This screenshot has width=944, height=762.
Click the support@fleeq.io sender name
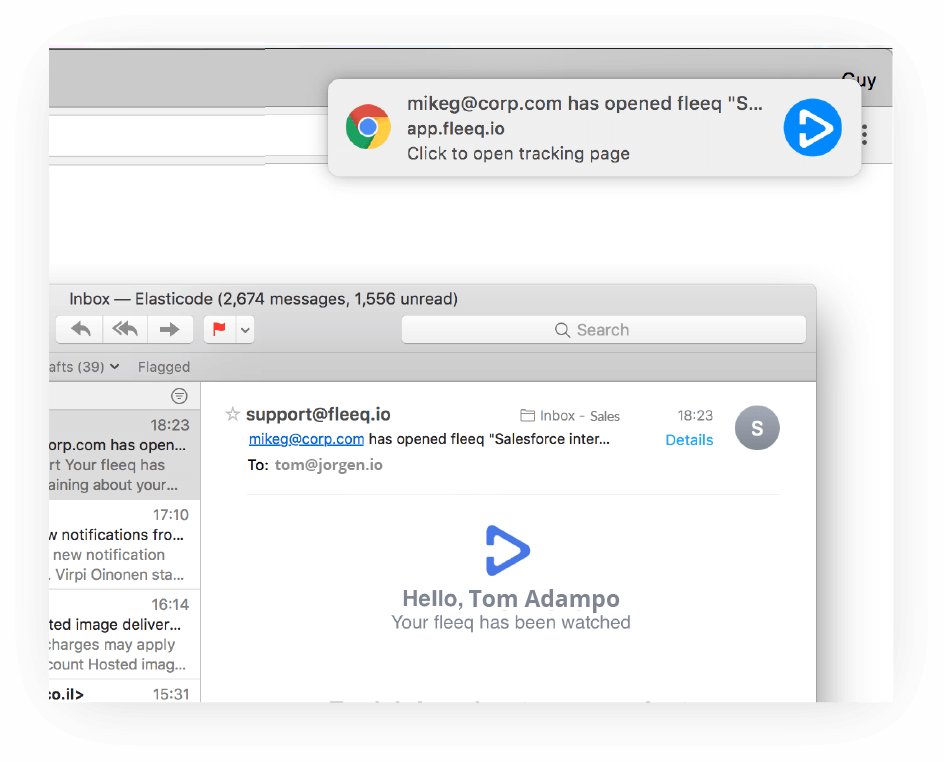click(318, 414)
